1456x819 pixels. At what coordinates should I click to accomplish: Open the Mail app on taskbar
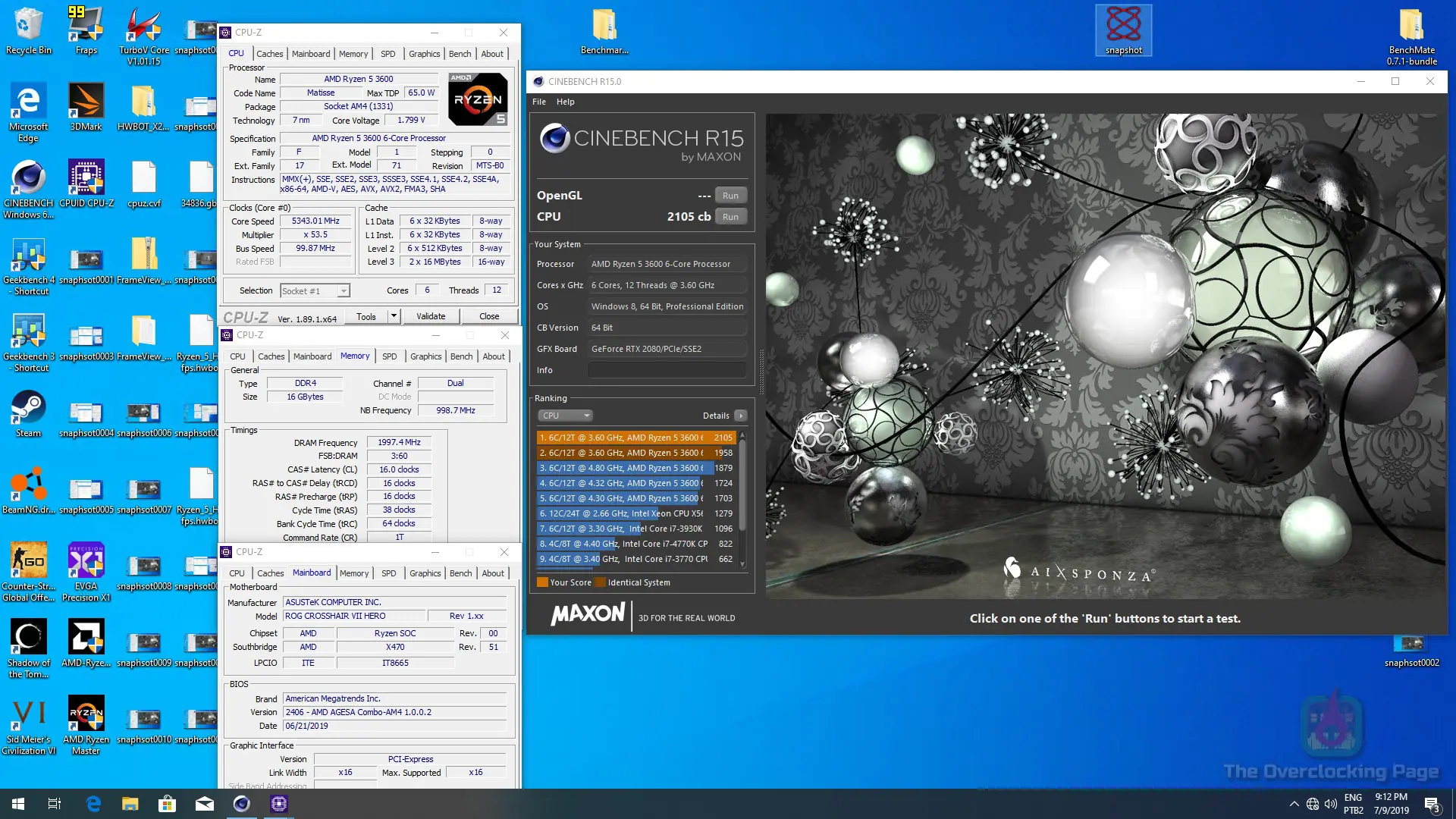[x=204, y=804]
